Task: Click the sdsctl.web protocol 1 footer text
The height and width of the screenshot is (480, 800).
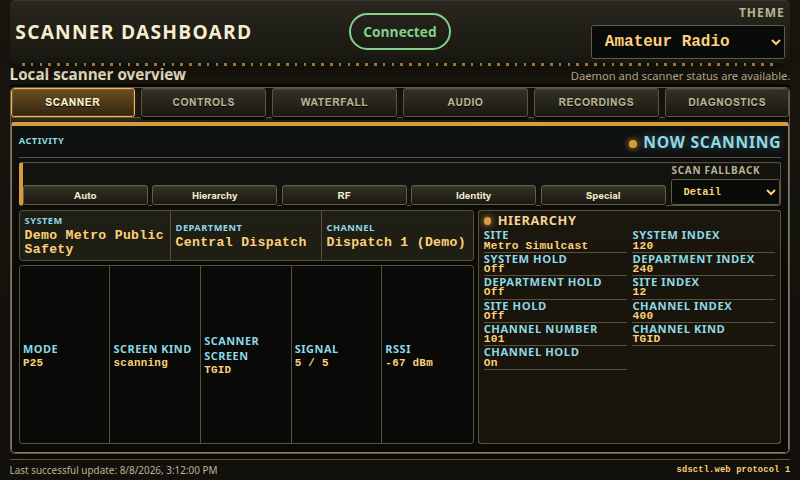Action: click(x=733, y=469)
